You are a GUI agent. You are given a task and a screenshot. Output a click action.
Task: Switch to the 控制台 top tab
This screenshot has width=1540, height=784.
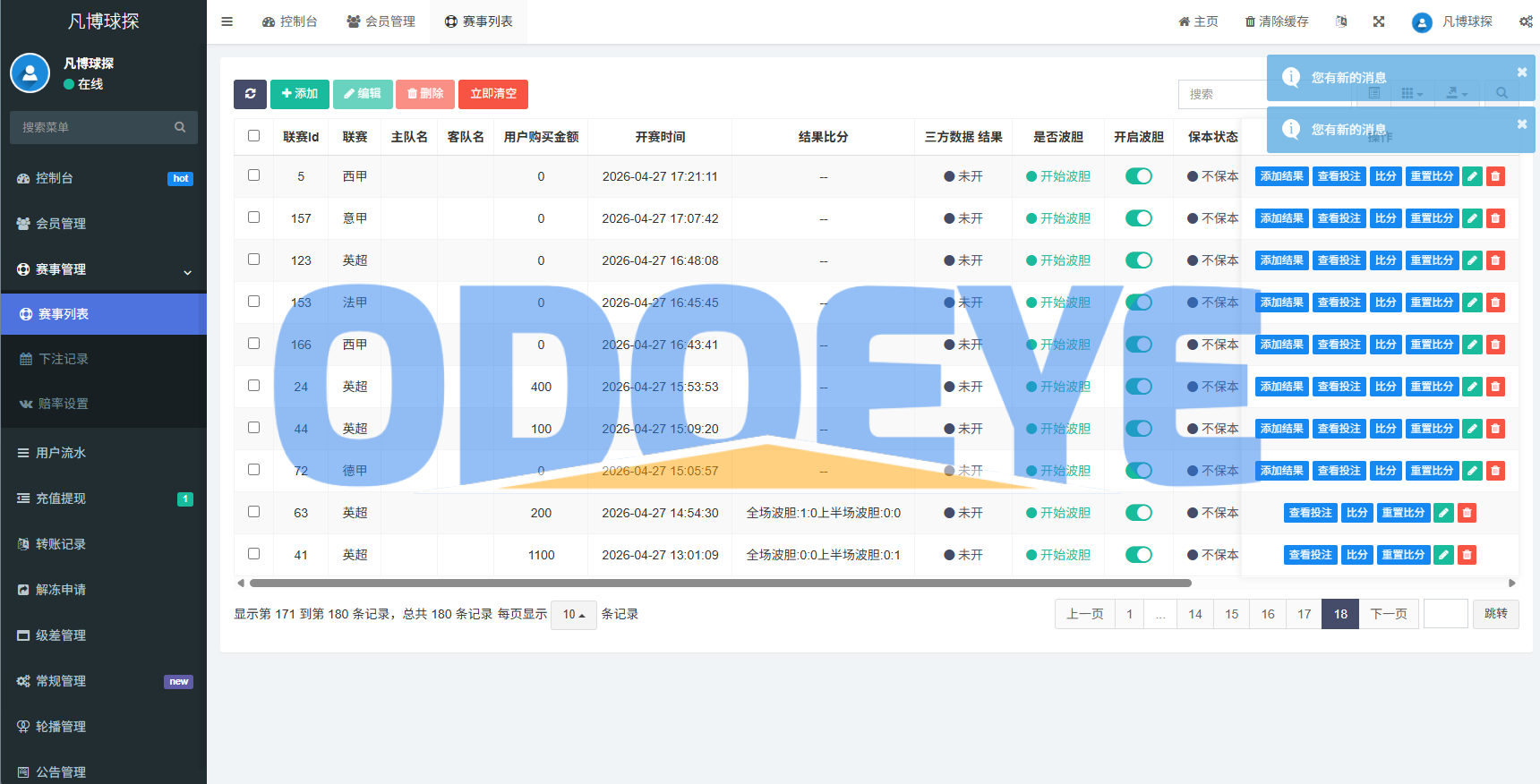pyautogui.click(x=290, y=21)
